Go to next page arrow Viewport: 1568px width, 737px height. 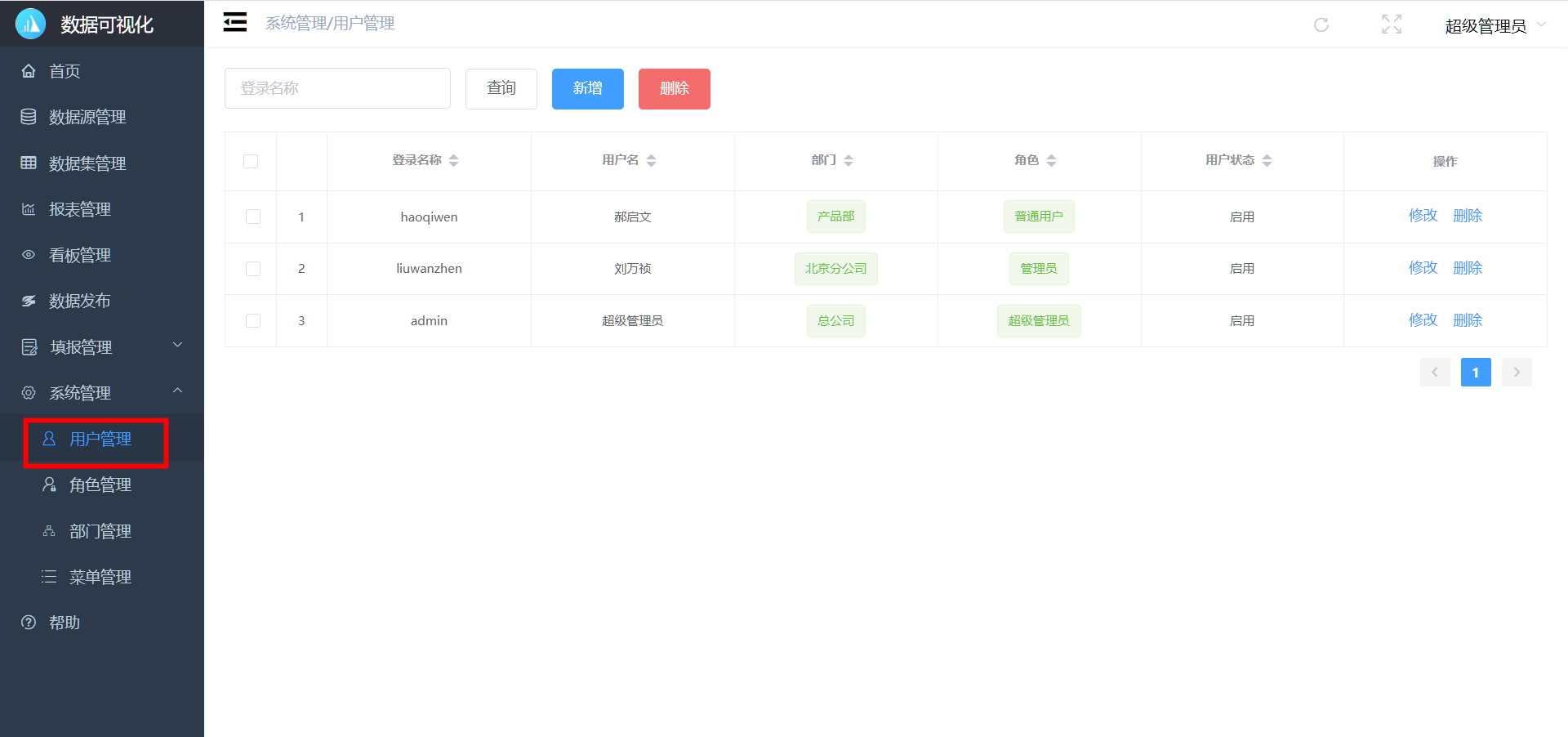click(1517, 373)
